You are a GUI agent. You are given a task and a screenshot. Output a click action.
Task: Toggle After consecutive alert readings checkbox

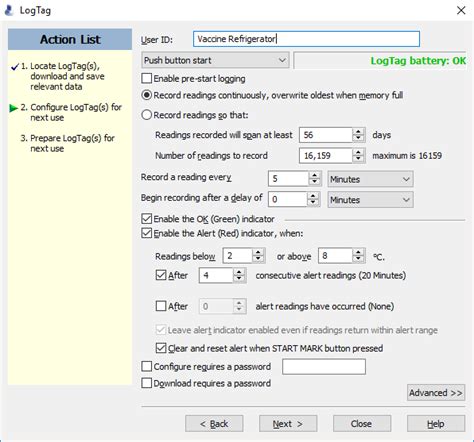tap(161, 275)
